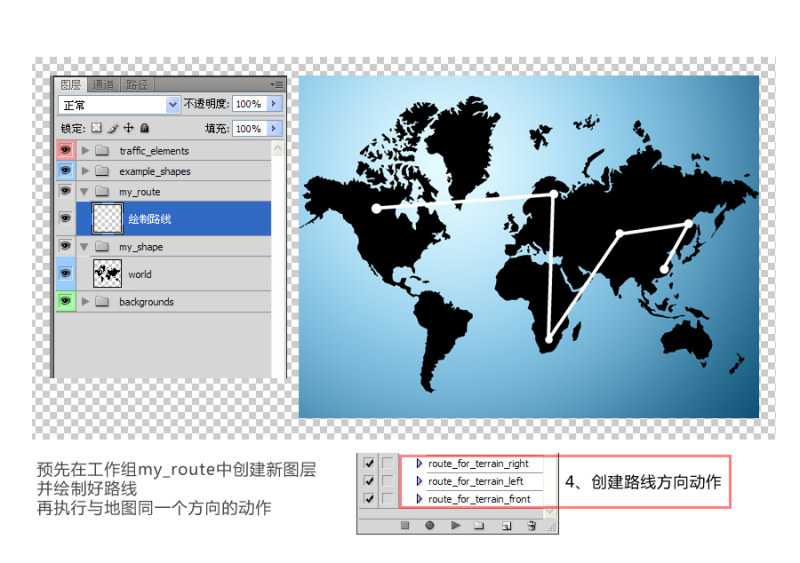Switch to 路径 Paths tab
This screenshot has width=800, height=563.
coord(137,84)
